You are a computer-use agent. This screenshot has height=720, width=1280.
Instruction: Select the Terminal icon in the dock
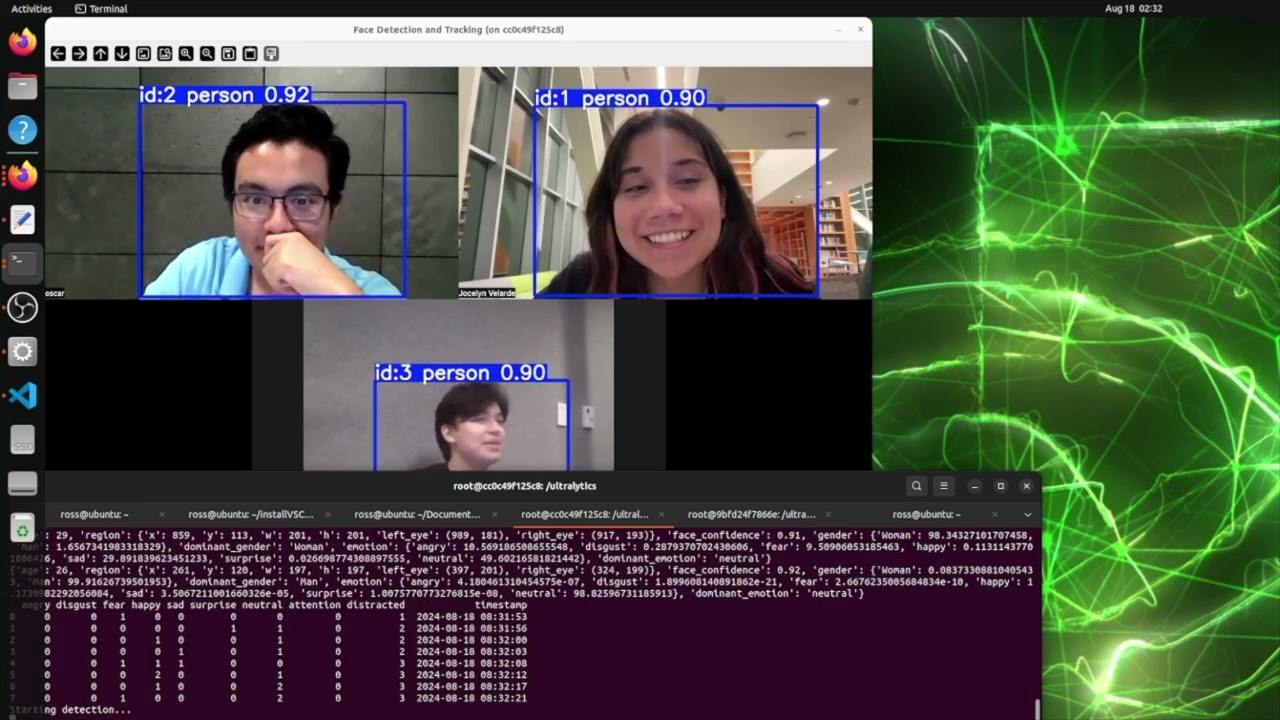point(22,263)
